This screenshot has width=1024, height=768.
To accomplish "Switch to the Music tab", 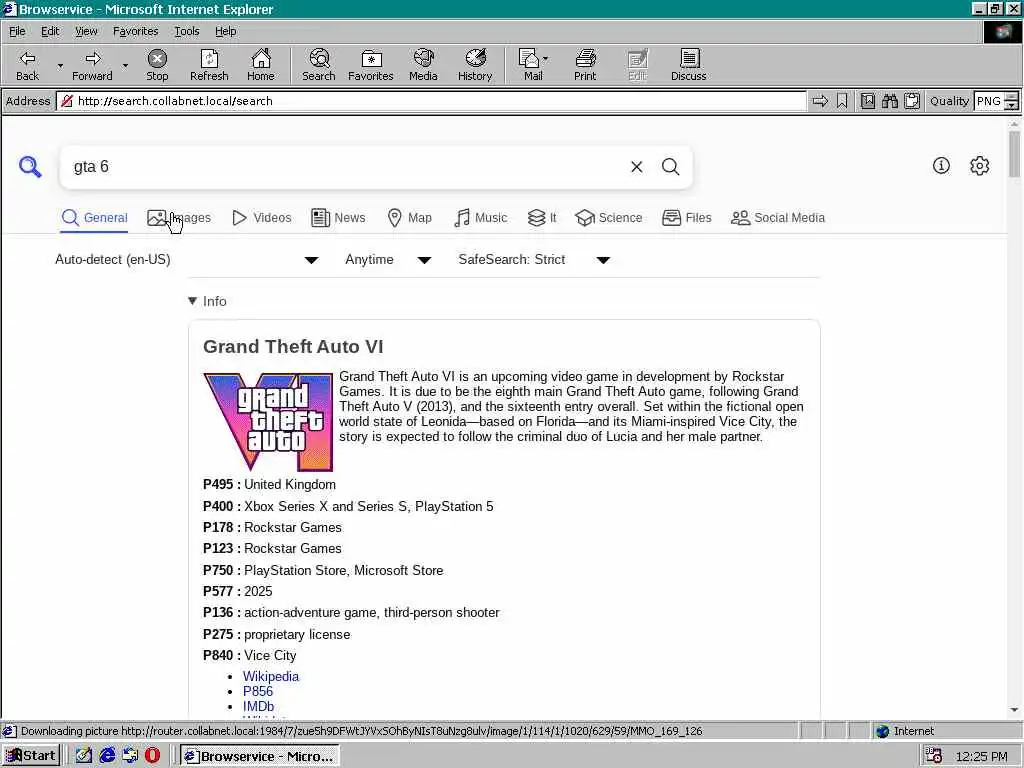I will [481, 218].
